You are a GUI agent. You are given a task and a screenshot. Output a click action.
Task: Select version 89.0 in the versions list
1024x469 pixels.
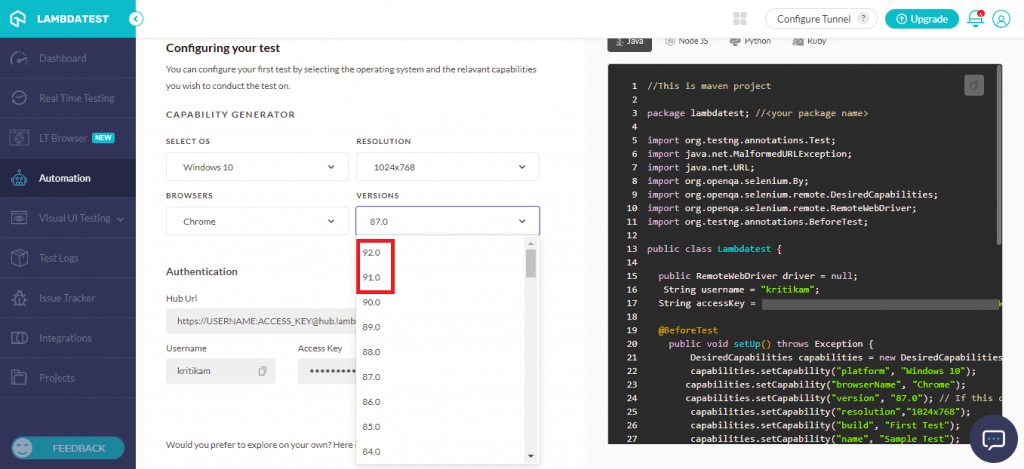click(372, 327)
